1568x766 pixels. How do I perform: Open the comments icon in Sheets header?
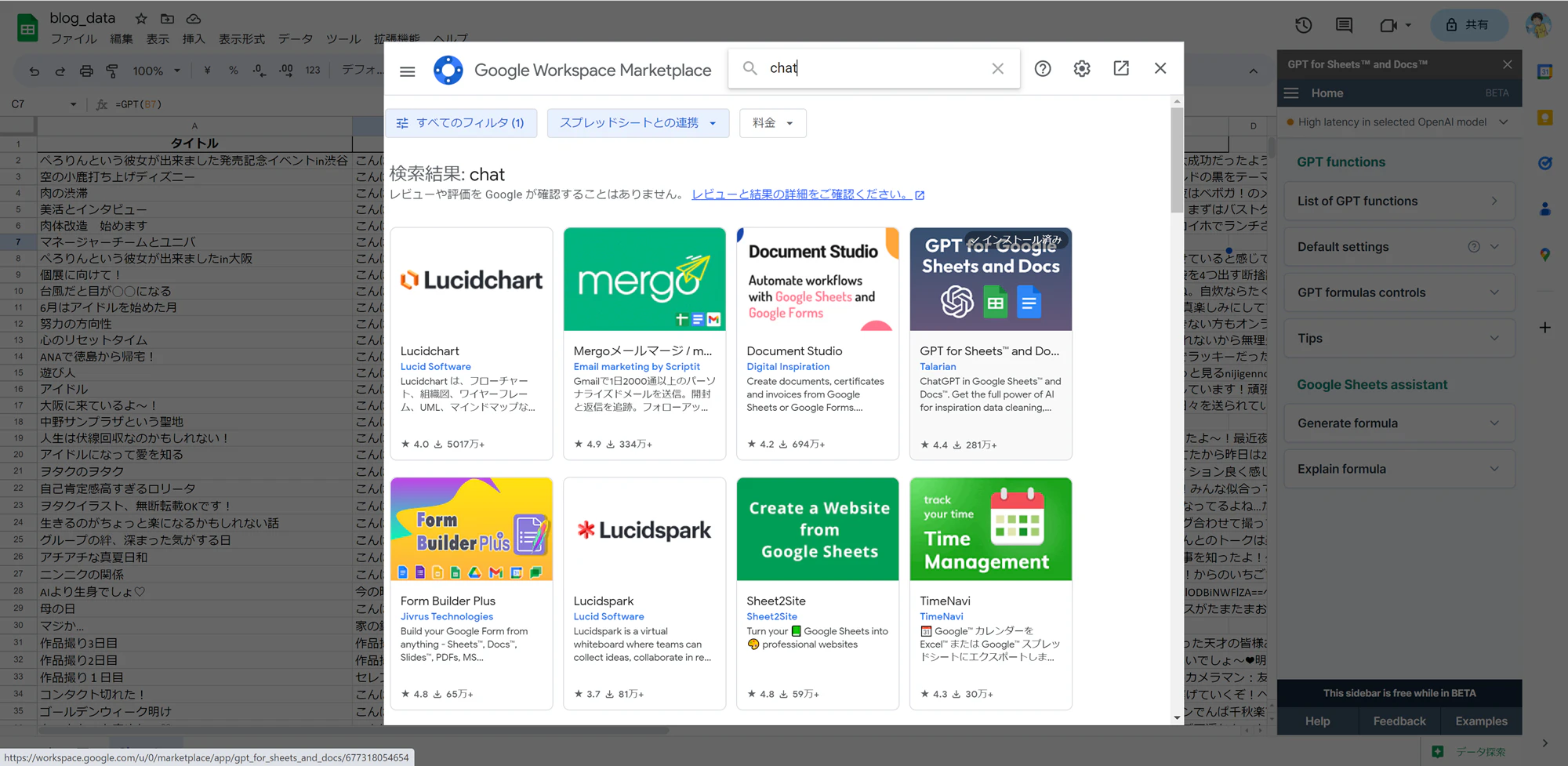click(1344, 25)
